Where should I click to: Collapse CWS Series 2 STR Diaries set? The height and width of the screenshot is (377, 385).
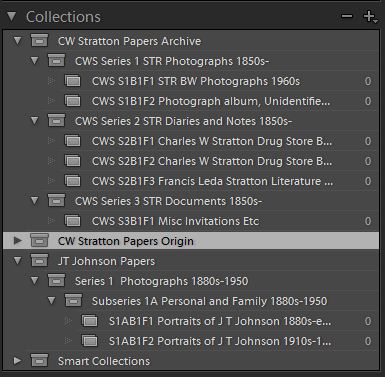pyautogui.click(x=35, y=121)
